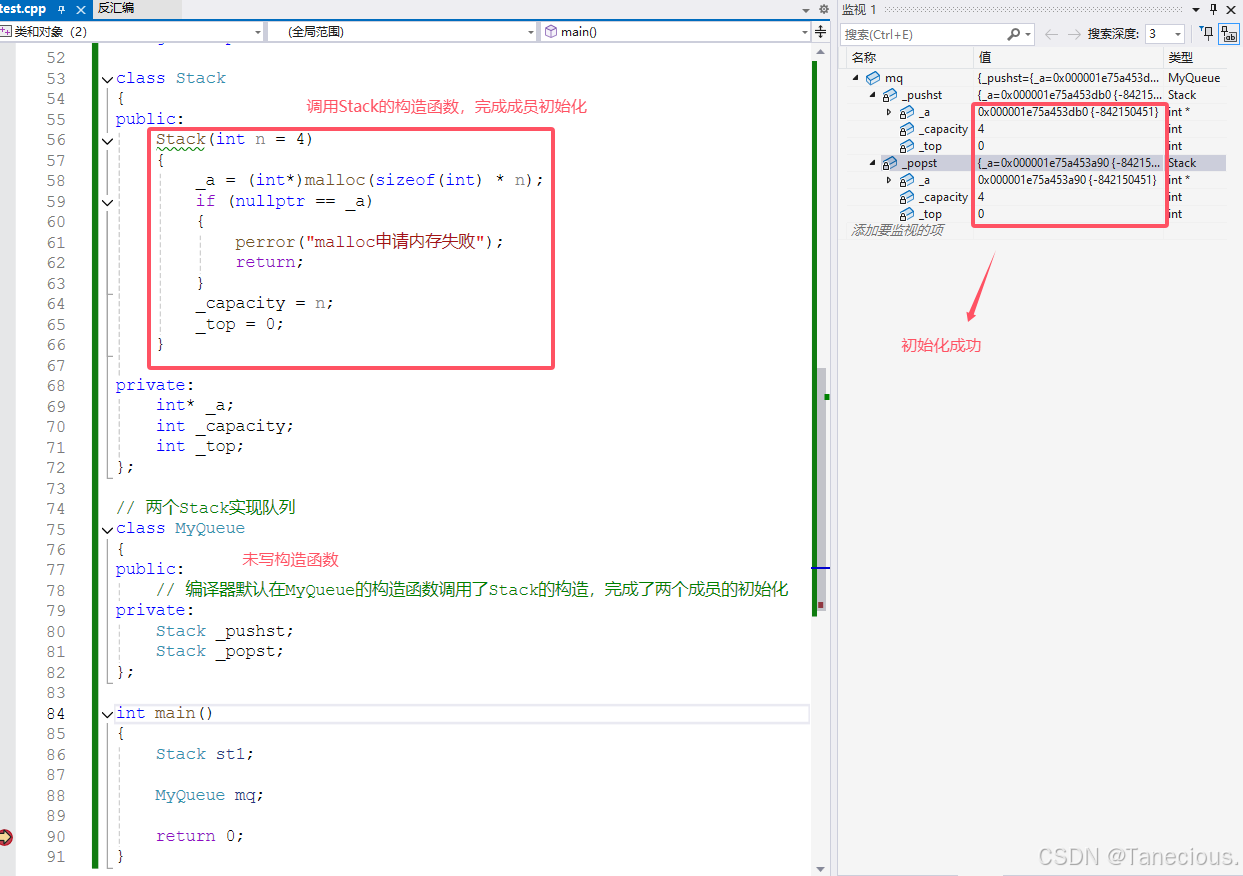The width and height of the screenshot is (1243, 876).
Task: Click the _pushst member icon in Watch
Action: click(x=889, y=95)
